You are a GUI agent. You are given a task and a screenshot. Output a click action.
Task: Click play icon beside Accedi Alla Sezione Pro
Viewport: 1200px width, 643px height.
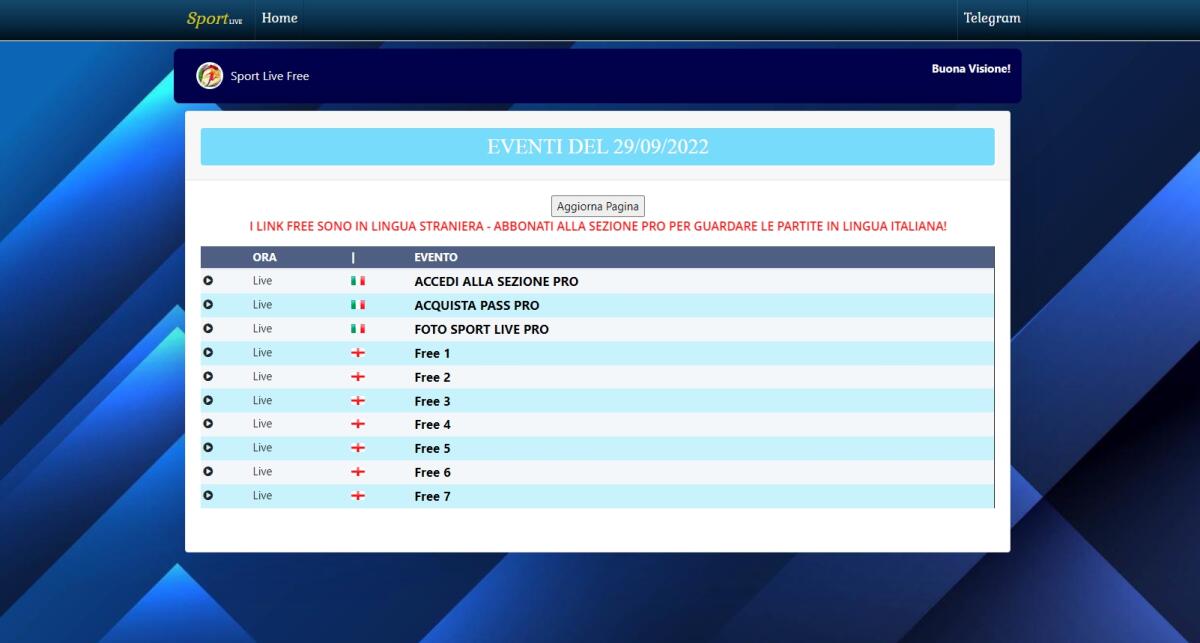point(208,281)
